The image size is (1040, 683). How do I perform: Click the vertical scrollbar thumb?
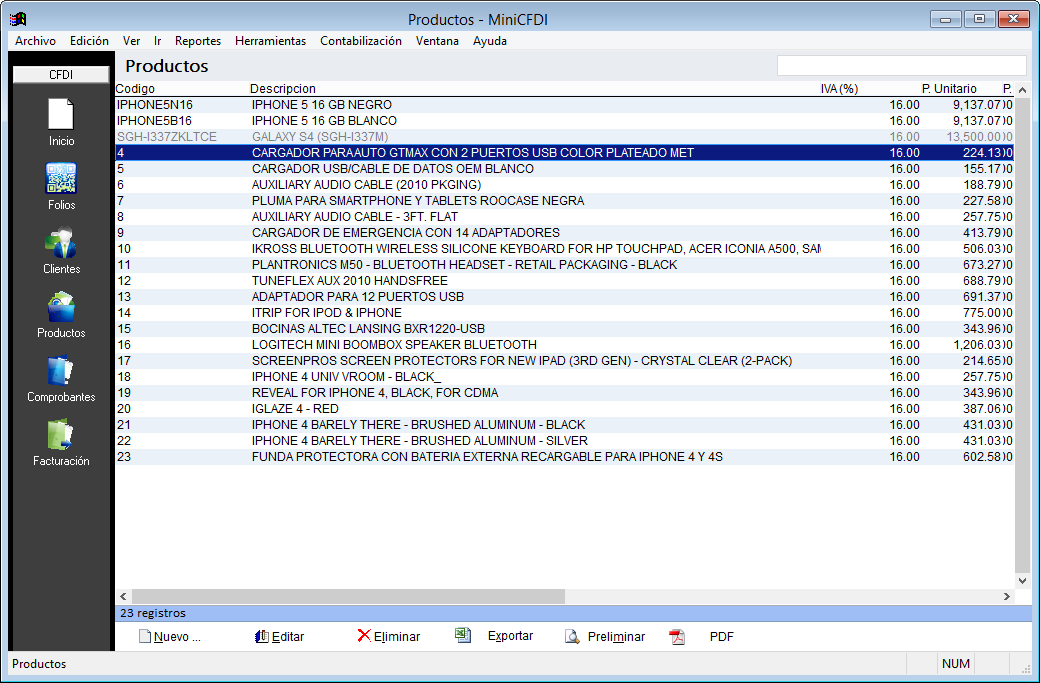(x=1022, y=335)
